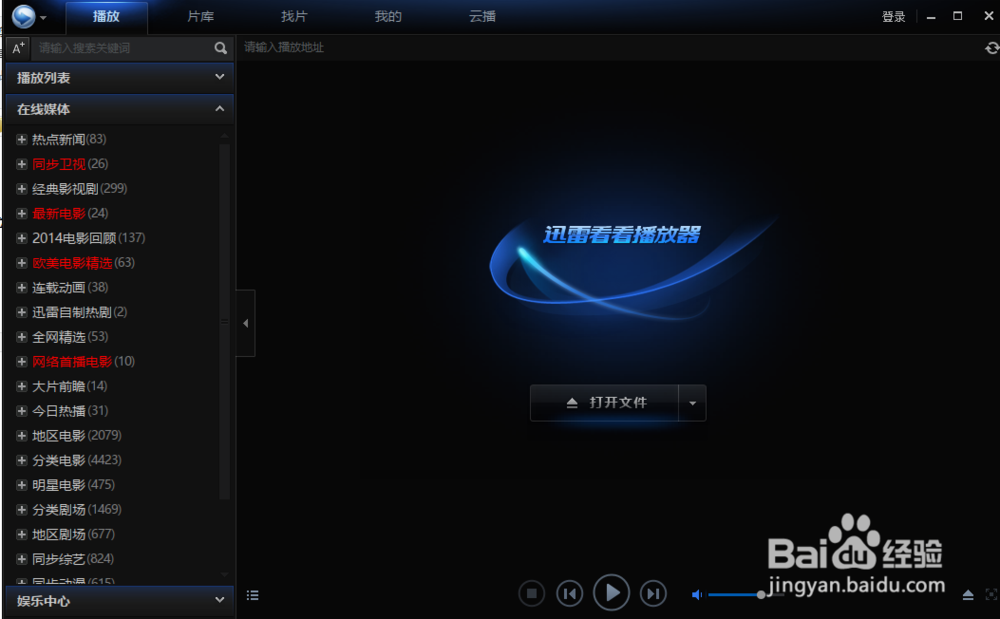Expand the 最新电影 plus icon

tap(21, 213)
